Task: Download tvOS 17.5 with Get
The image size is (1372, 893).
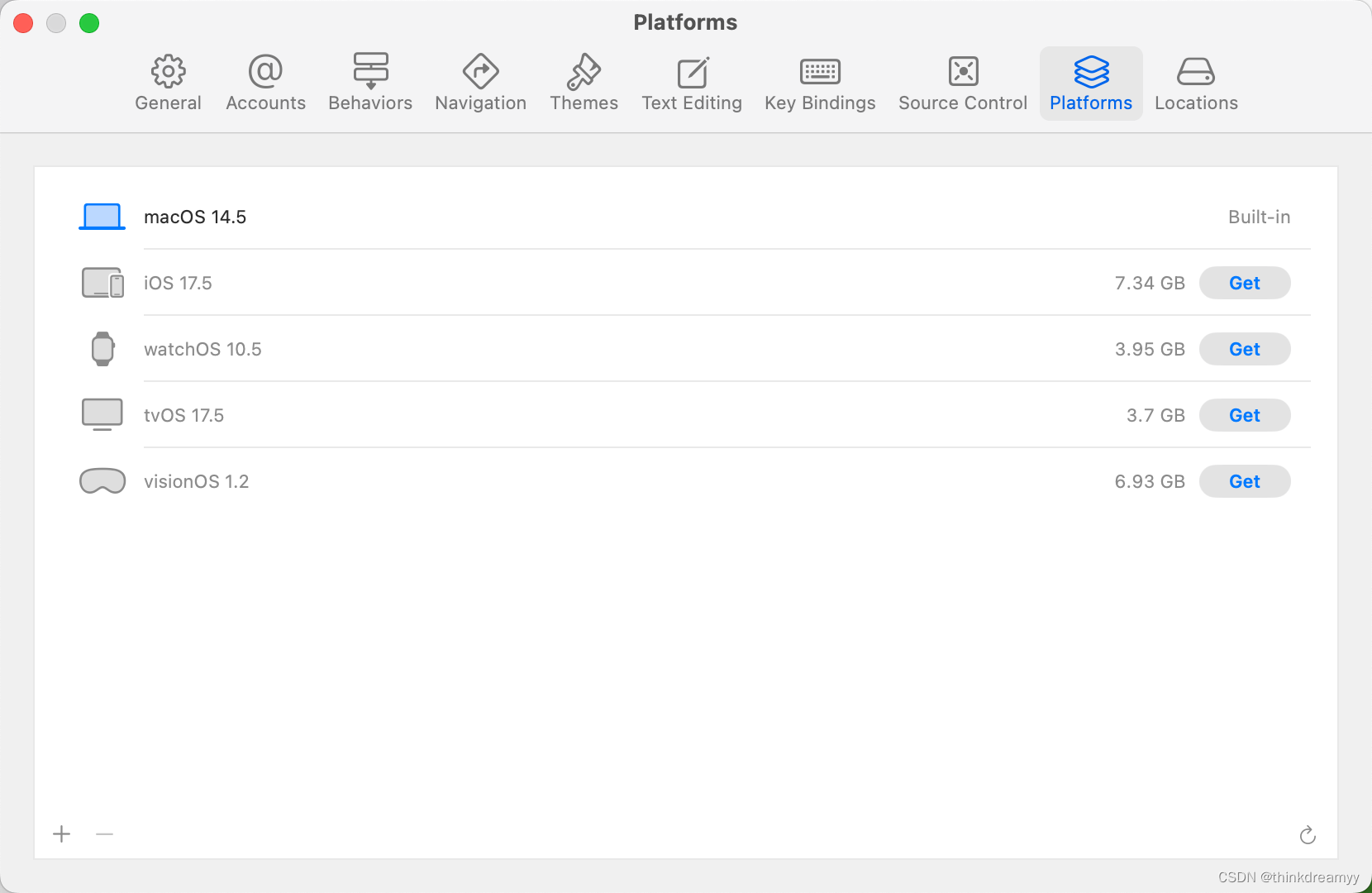Action: [1245, 415]
